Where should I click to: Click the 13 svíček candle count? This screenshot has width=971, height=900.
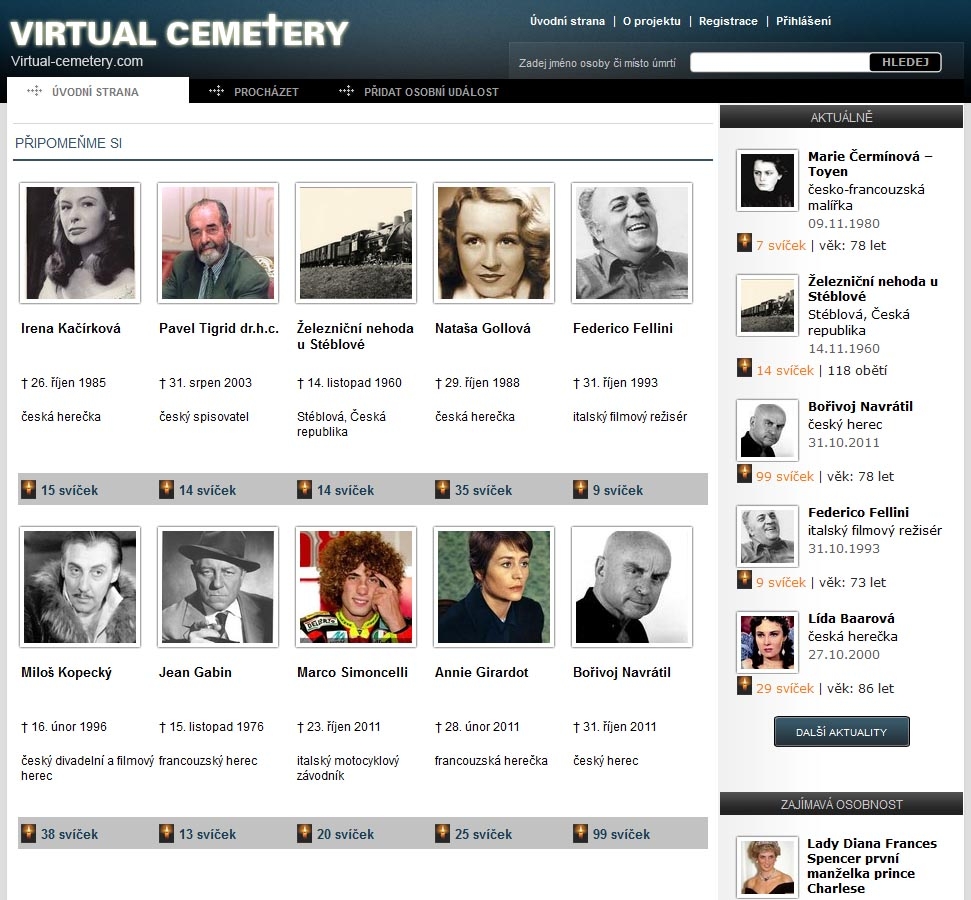pos(207,834)
